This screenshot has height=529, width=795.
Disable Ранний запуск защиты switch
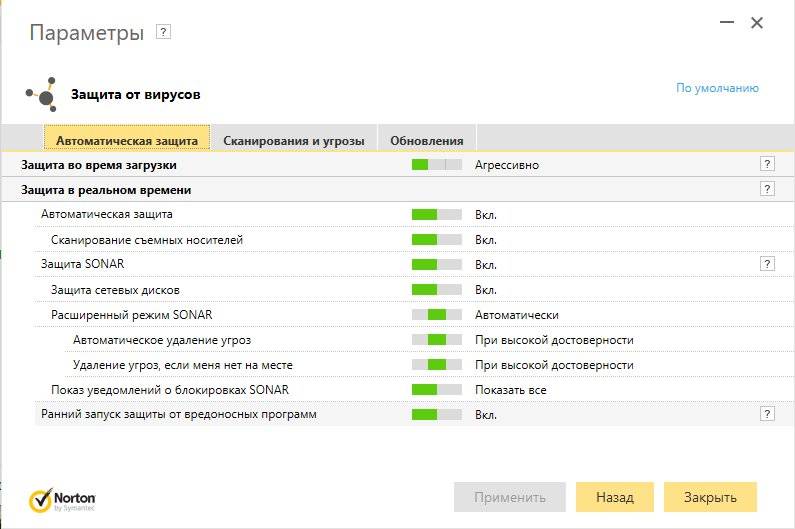tap(437, 414)
